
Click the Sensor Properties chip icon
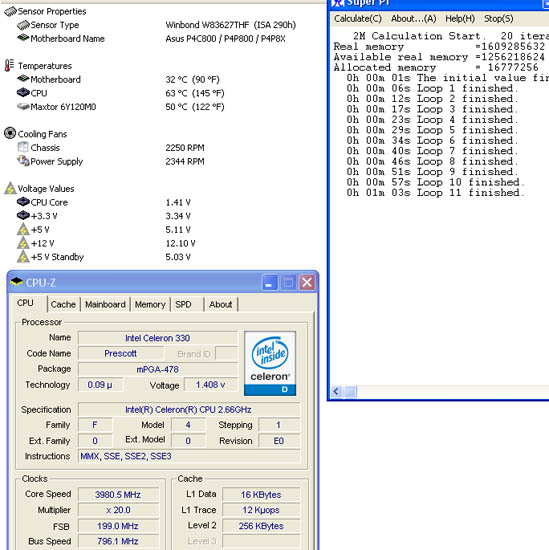(x=10, y=12)
